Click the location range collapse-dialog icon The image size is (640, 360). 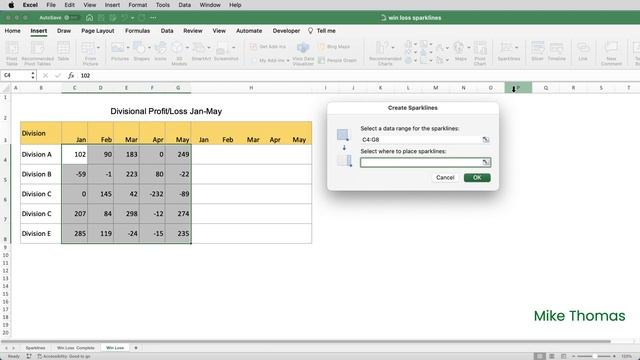[486, 162]
